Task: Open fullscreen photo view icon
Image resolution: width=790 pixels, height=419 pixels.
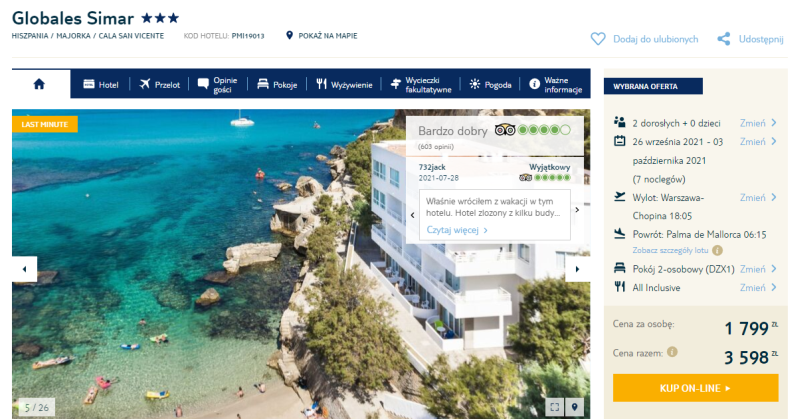Action: point(555,407)
